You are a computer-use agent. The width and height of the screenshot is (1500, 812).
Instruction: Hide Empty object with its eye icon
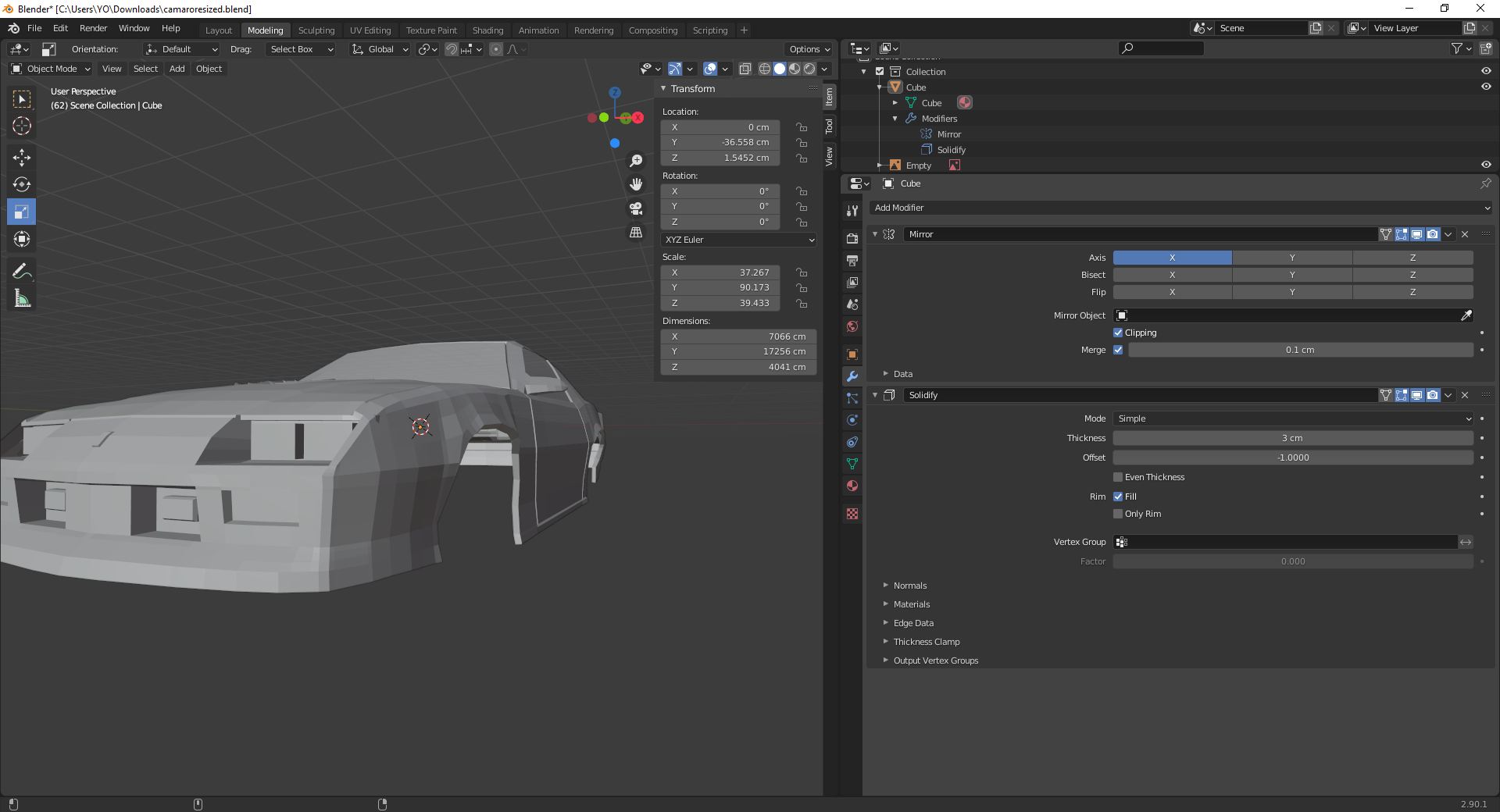click(x=1486, y=165)
